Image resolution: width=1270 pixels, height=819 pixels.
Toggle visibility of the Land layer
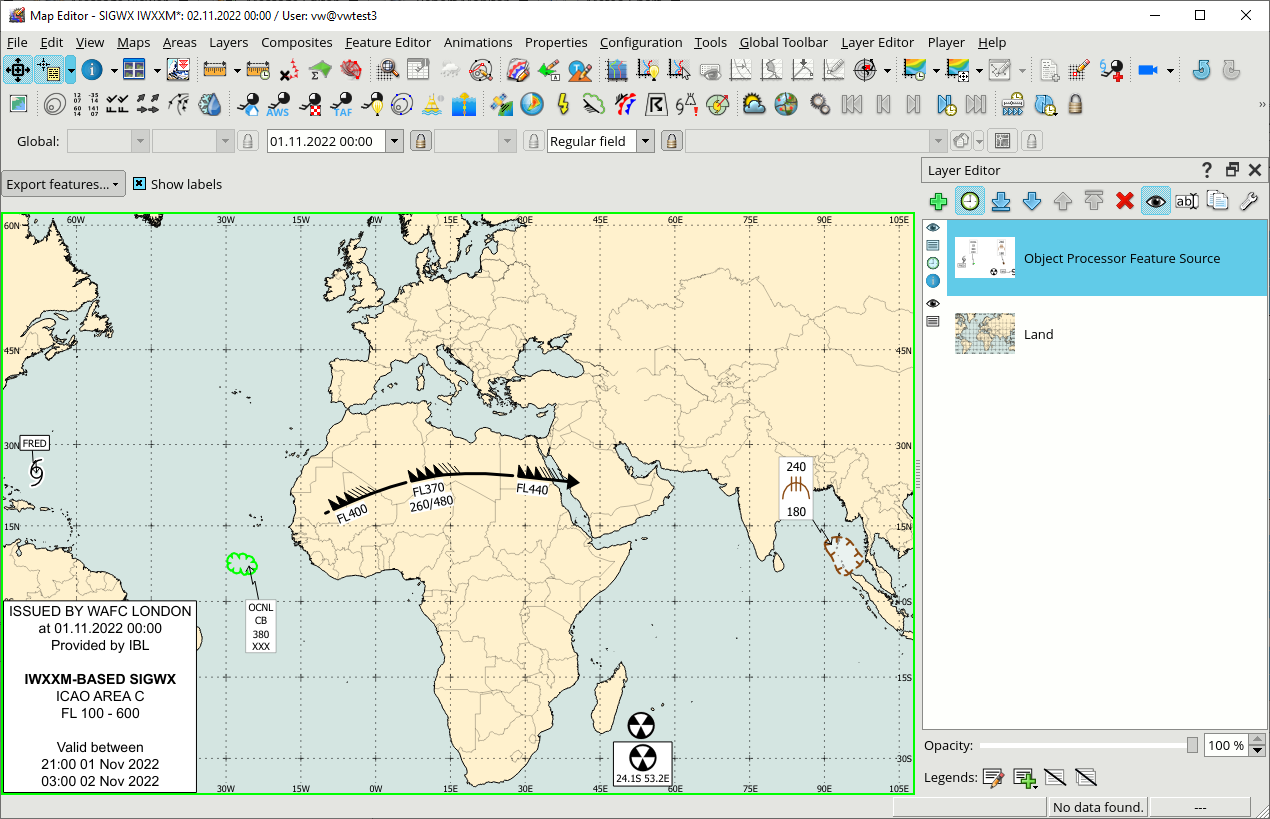pyautogui.click(x=933, y=303)
